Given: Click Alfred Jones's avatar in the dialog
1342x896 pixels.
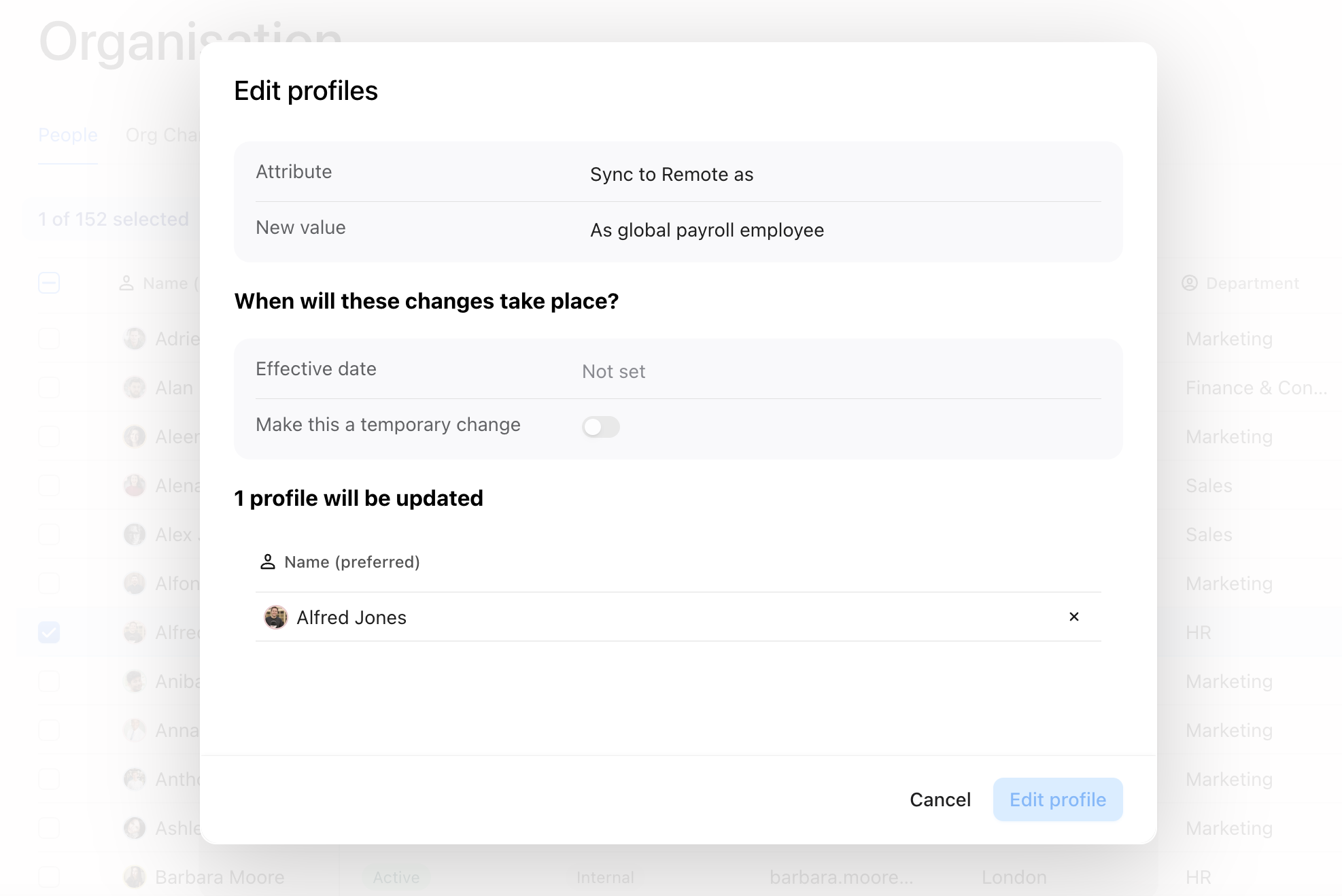Looking at the screenshot, I should point(275,617).
